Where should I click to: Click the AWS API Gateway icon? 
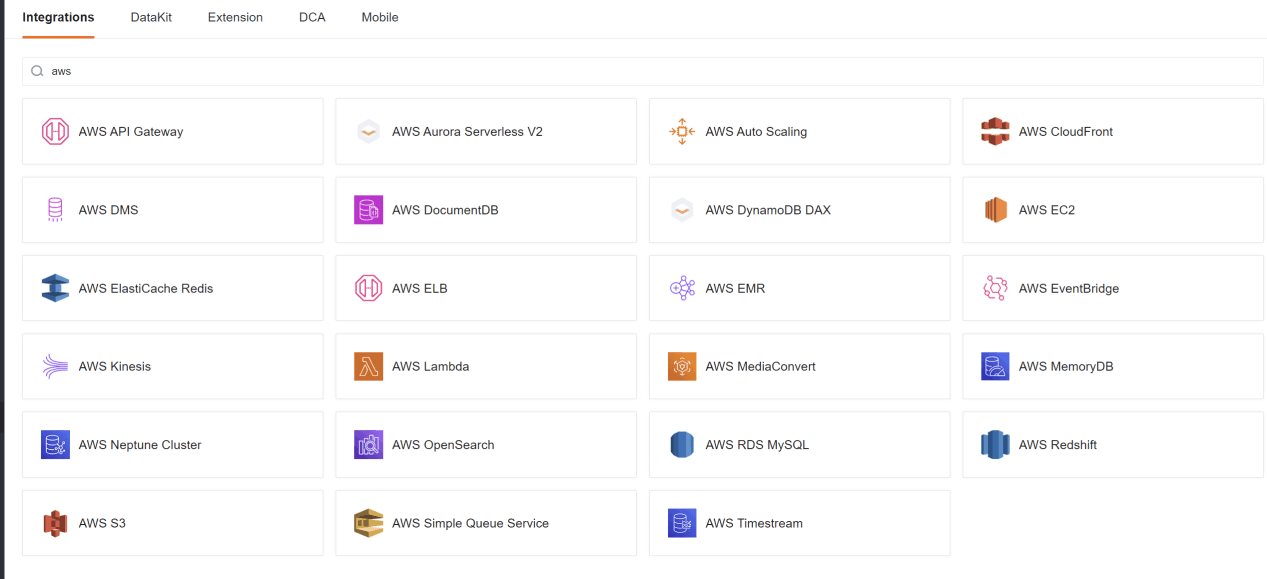[55, 131]
